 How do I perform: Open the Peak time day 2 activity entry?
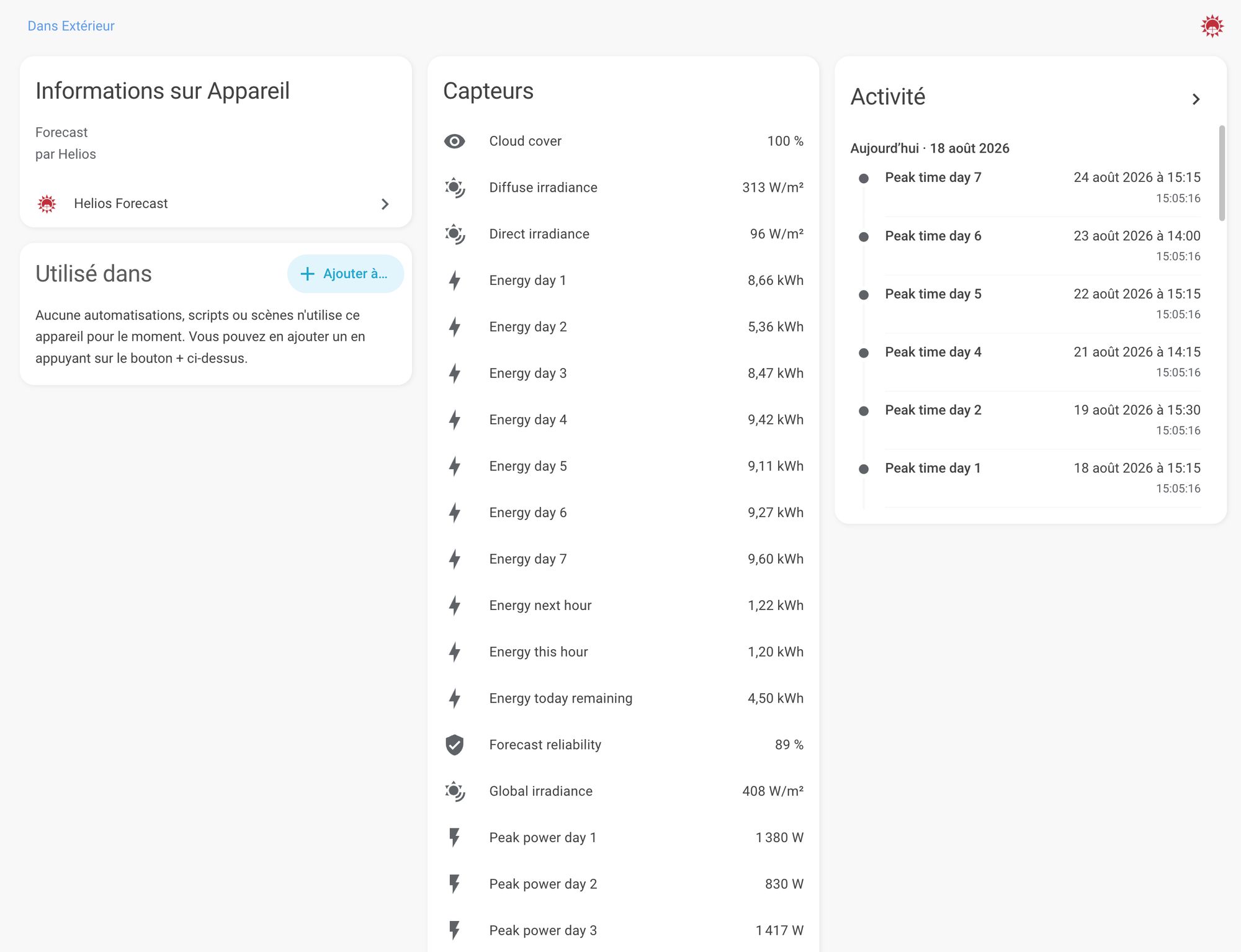(x=1042, y=420)
